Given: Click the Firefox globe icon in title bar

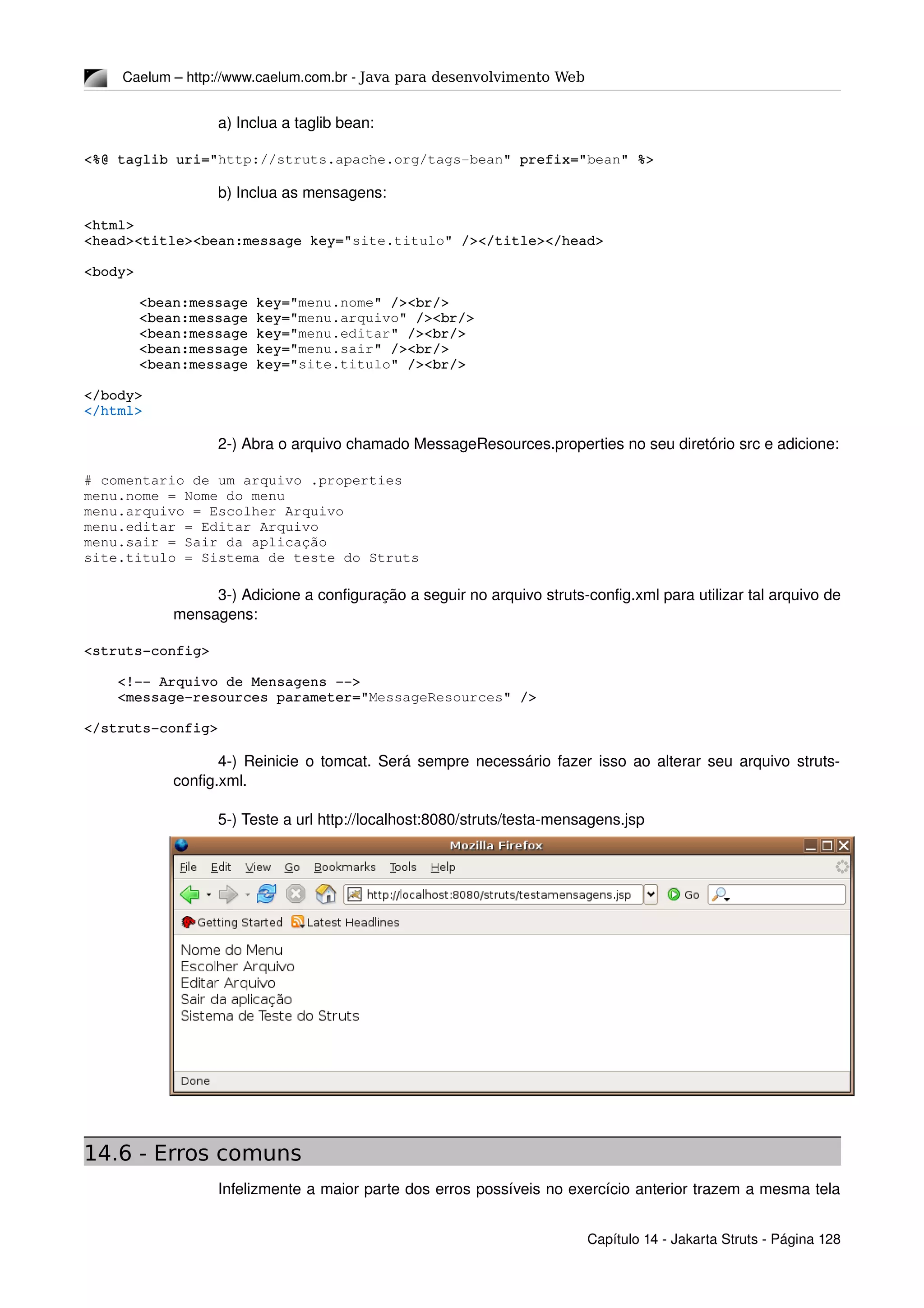Looking at the screenshot, I should click(x=182, y=845).
